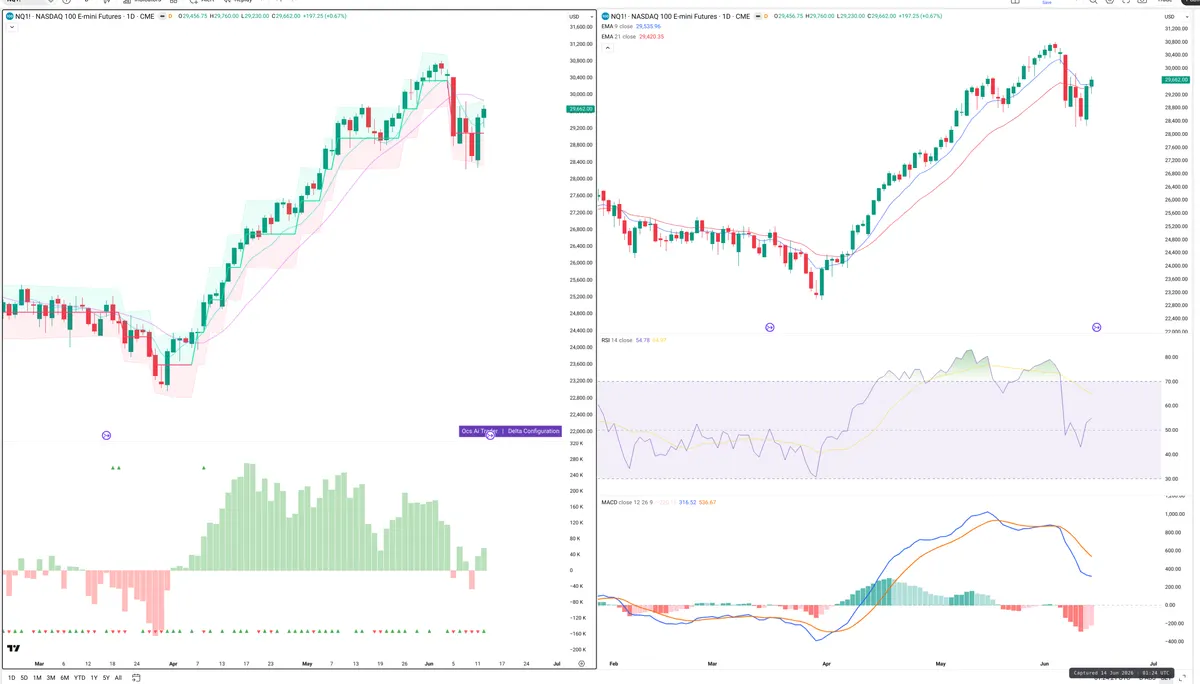The height and width of the screenshot is (684, 1200).
Task: Collapse the left chart's indicator legend chevron
Action: click(x=10, y=27)
